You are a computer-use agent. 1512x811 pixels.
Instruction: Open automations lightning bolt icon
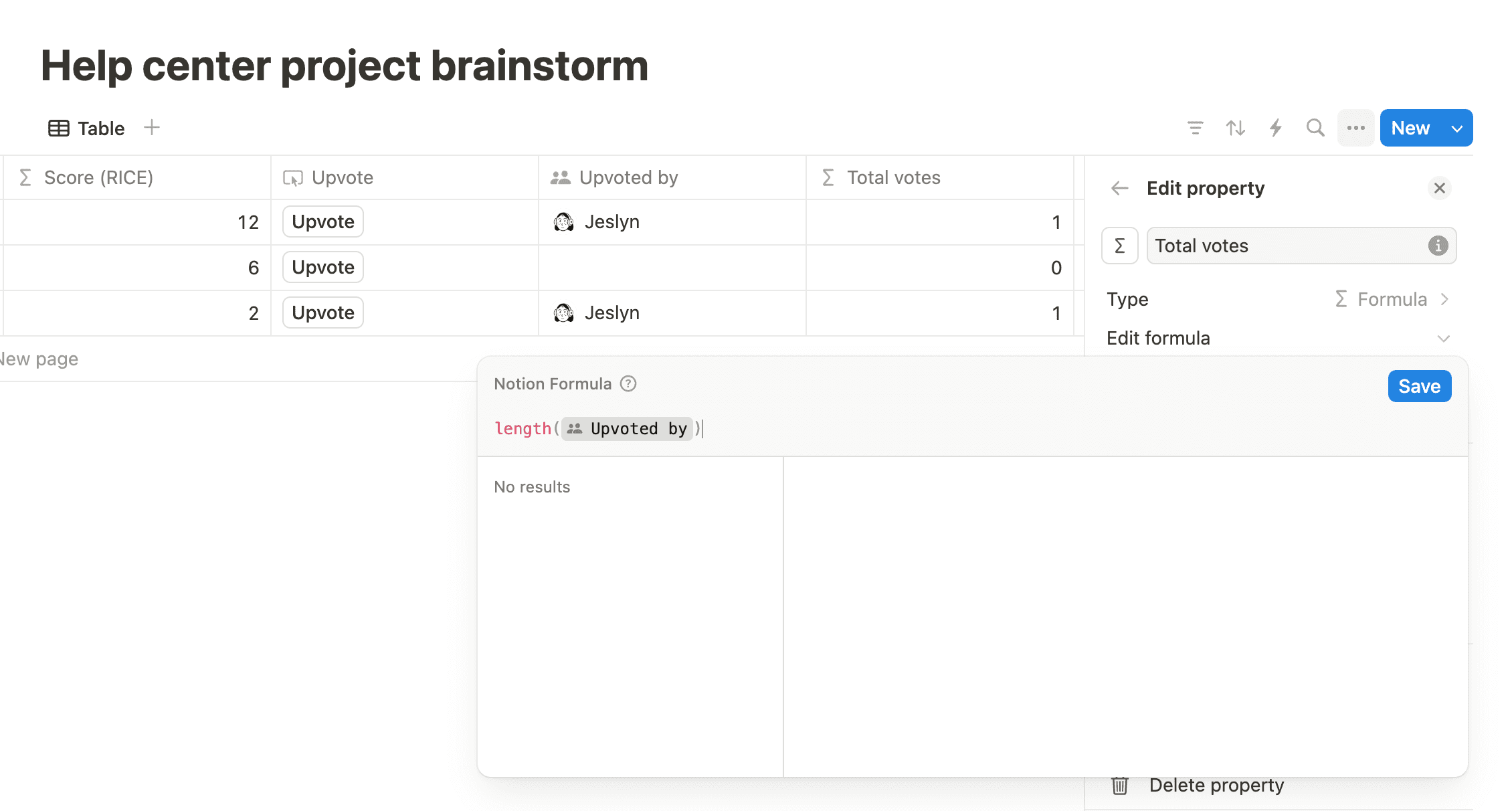pyautogui.click(x=1276, y=128)
